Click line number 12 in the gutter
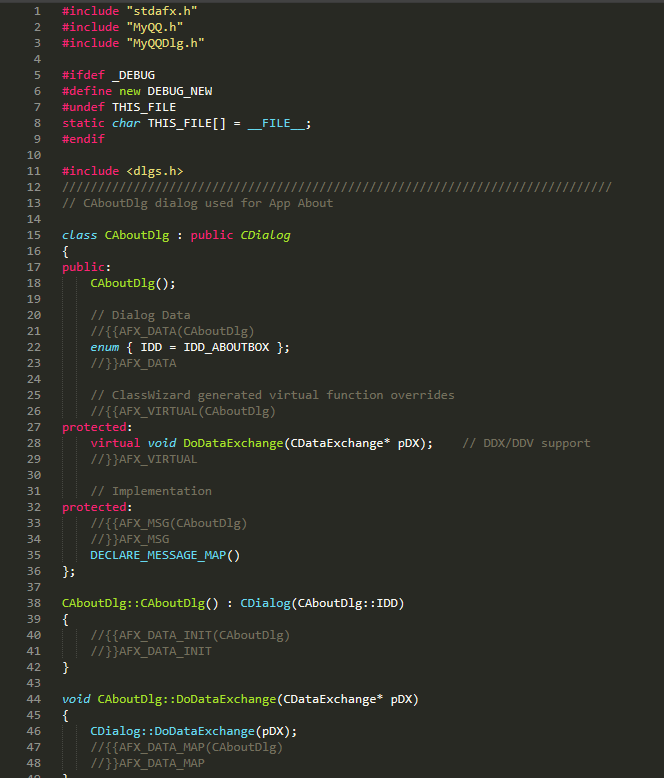 (x=34, y=187)
